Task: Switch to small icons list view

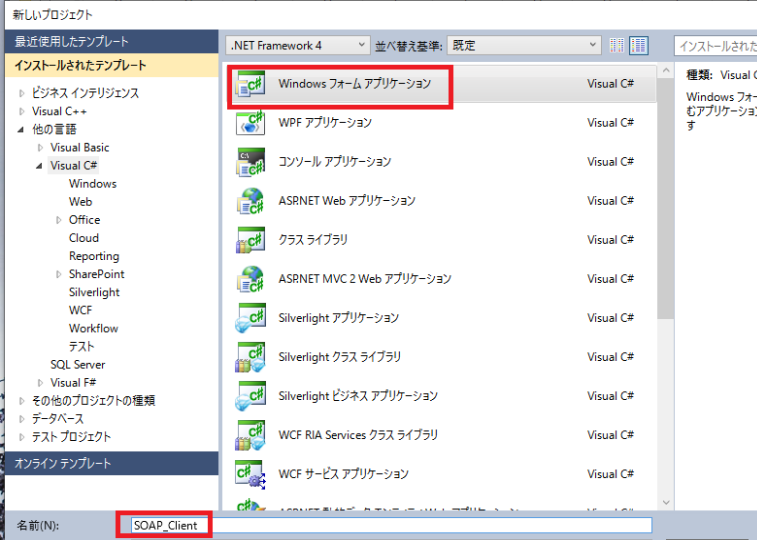Action: pyautogui.click(x=617, y=45)
